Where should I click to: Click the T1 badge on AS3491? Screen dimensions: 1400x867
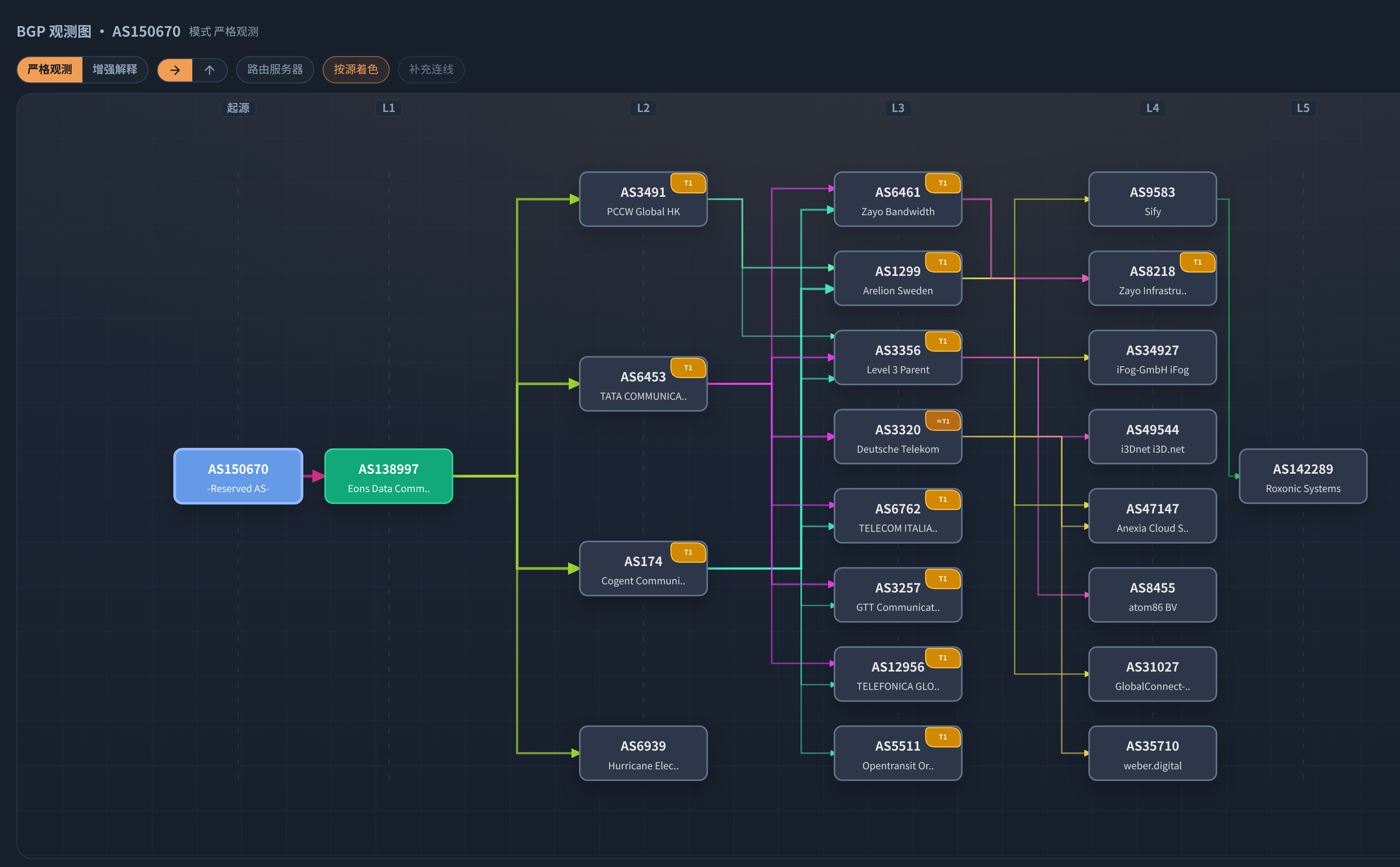click(x=688, y=183)
